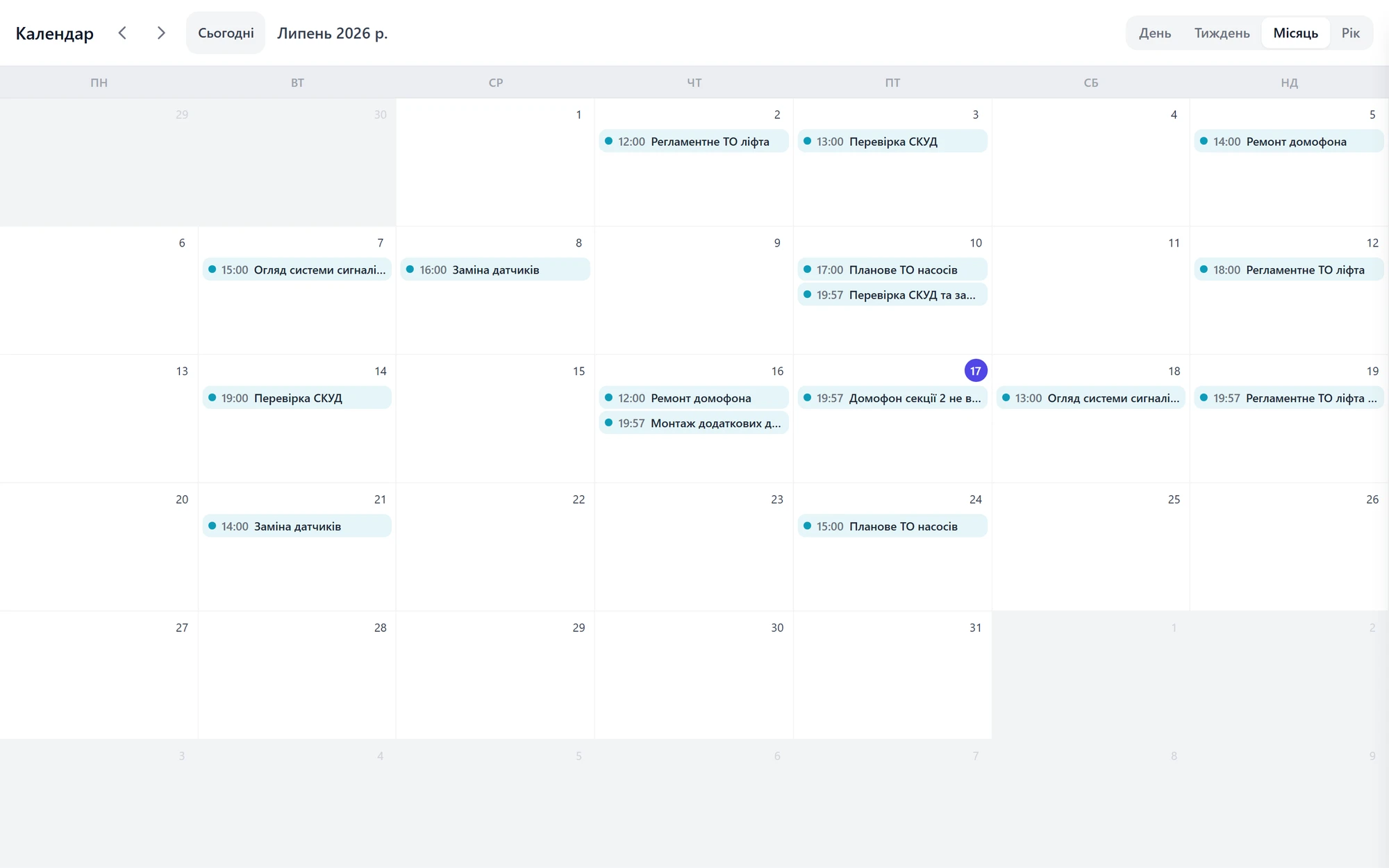
Task: Open 15:00 Планове ТО насосів on July 24
Action: (892, 526)
